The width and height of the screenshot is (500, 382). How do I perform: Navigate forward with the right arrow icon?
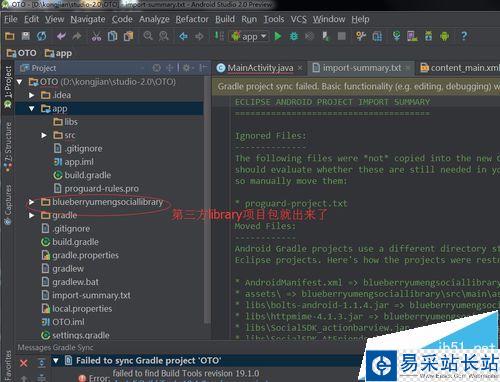point(199,36)
